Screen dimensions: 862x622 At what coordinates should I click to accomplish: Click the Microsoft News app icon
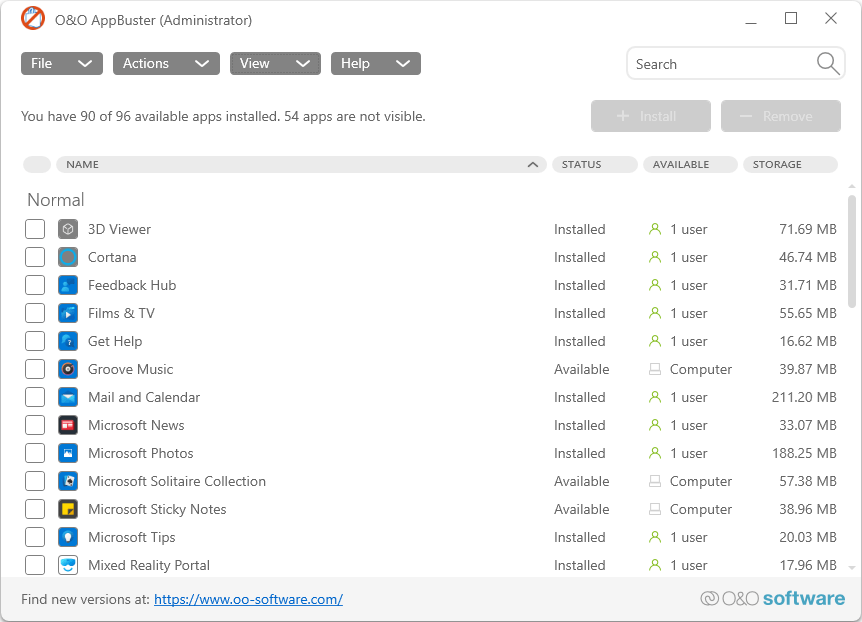tap(68, 425)
